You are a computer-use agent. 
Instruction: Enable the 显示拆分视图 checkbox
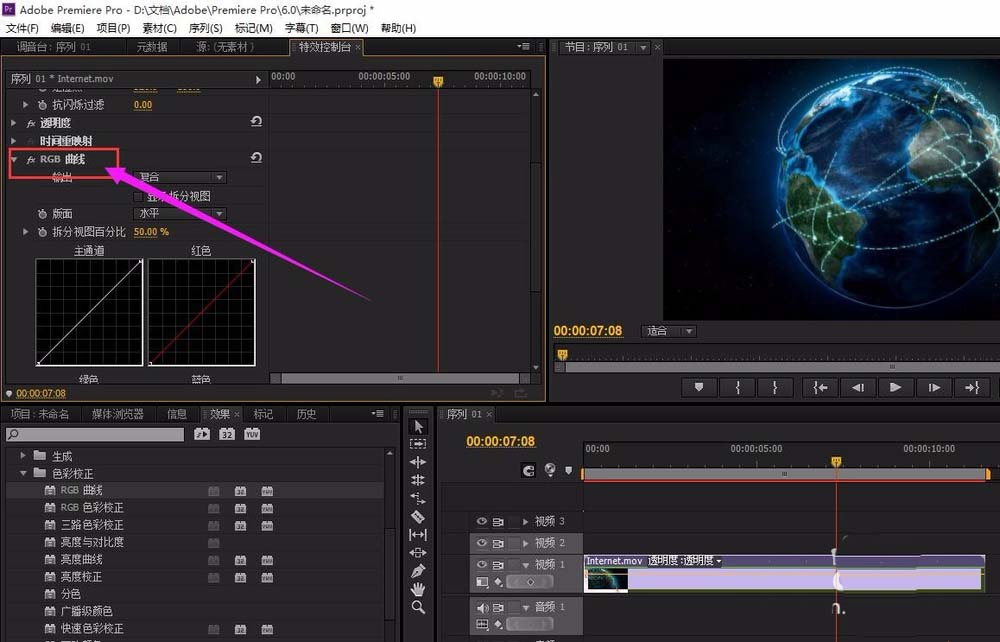[138, 196]
